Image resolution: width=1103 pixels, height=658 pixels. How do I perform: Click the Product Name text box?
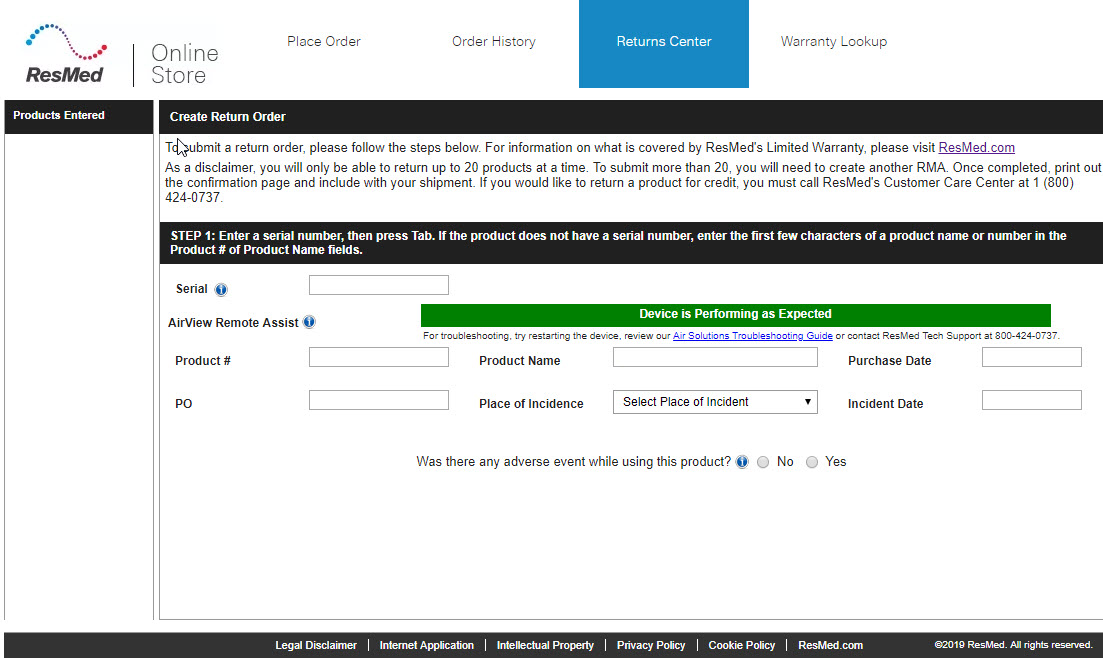[715, 357]
